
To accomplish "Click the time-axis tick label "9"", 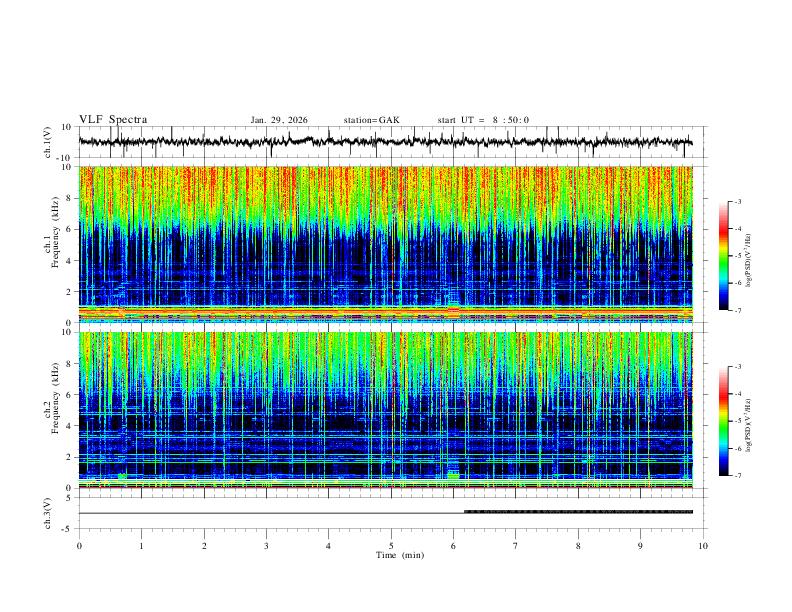I will [640, 546].
